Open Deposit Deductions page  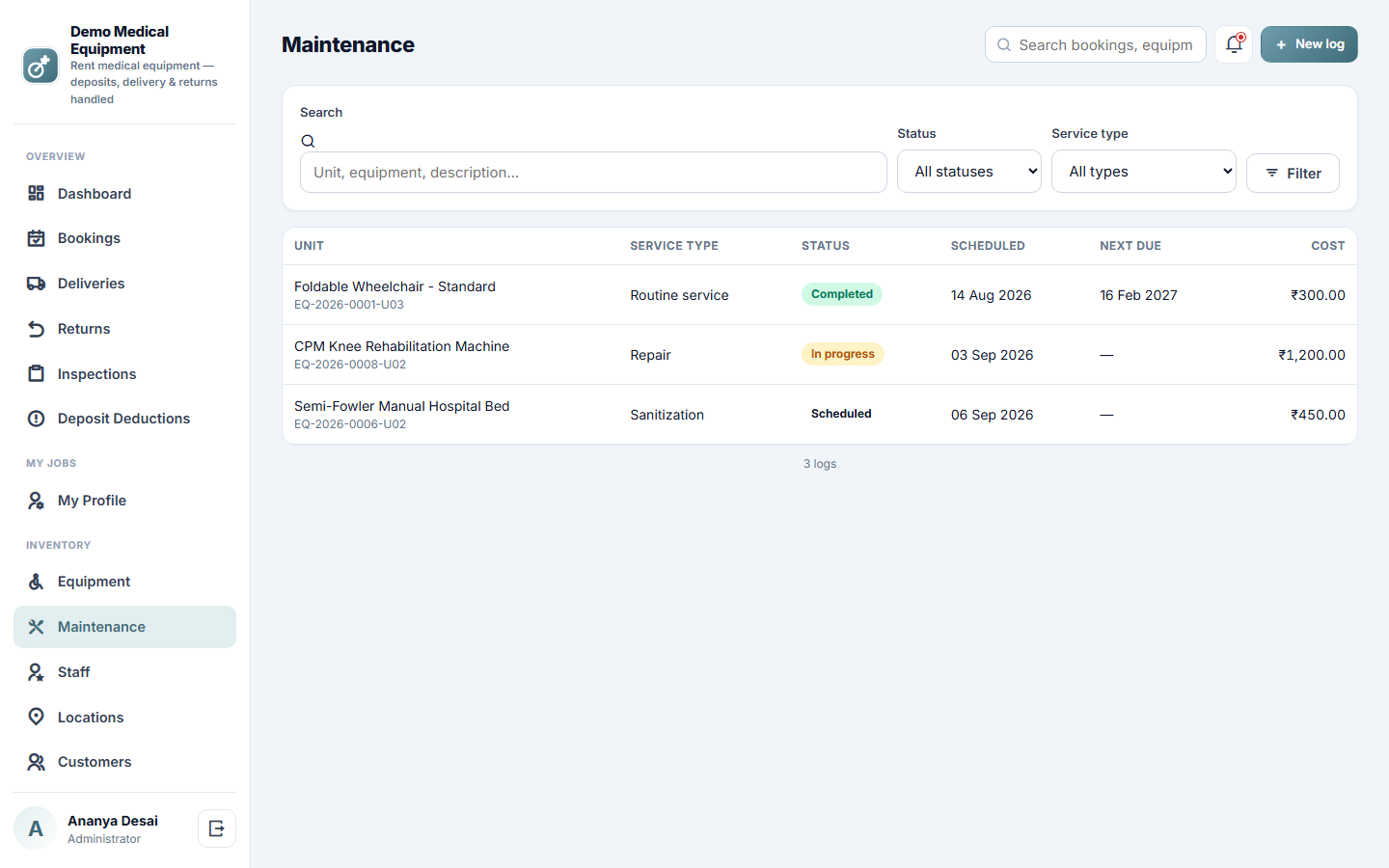pos(124,419)
